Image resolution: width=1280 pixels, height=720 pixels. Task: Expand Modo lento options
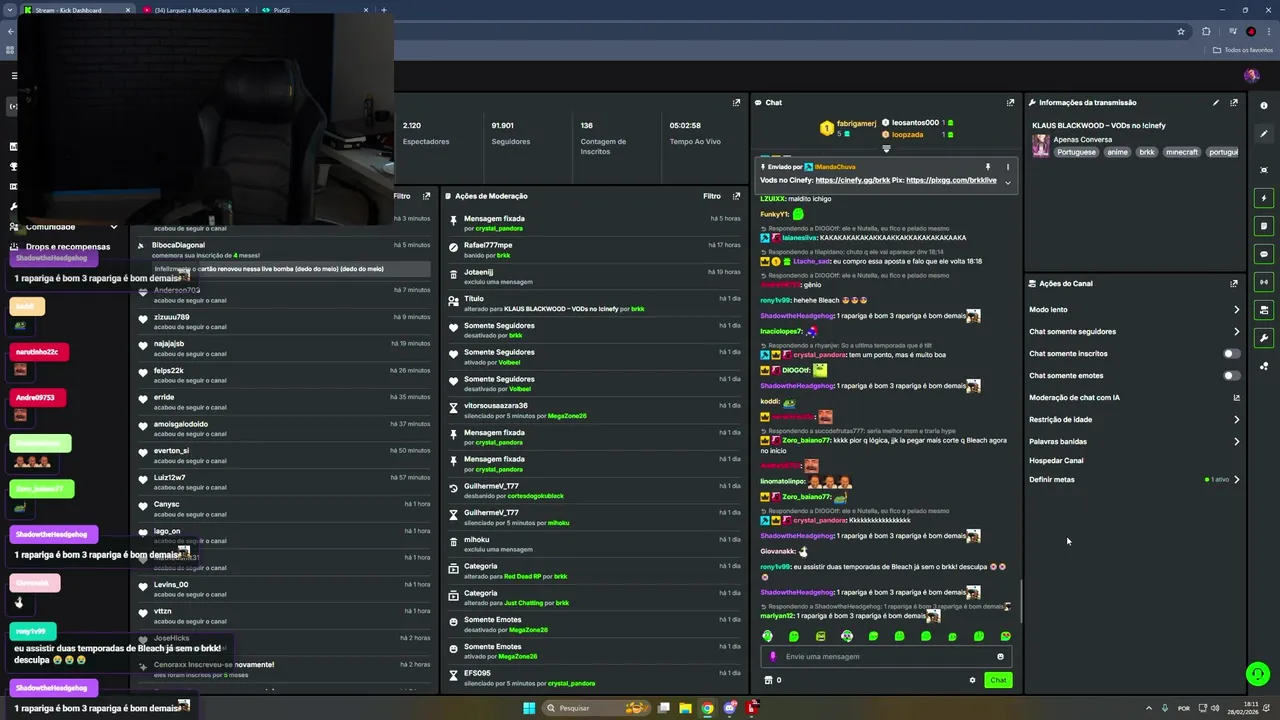(1236, 309)
